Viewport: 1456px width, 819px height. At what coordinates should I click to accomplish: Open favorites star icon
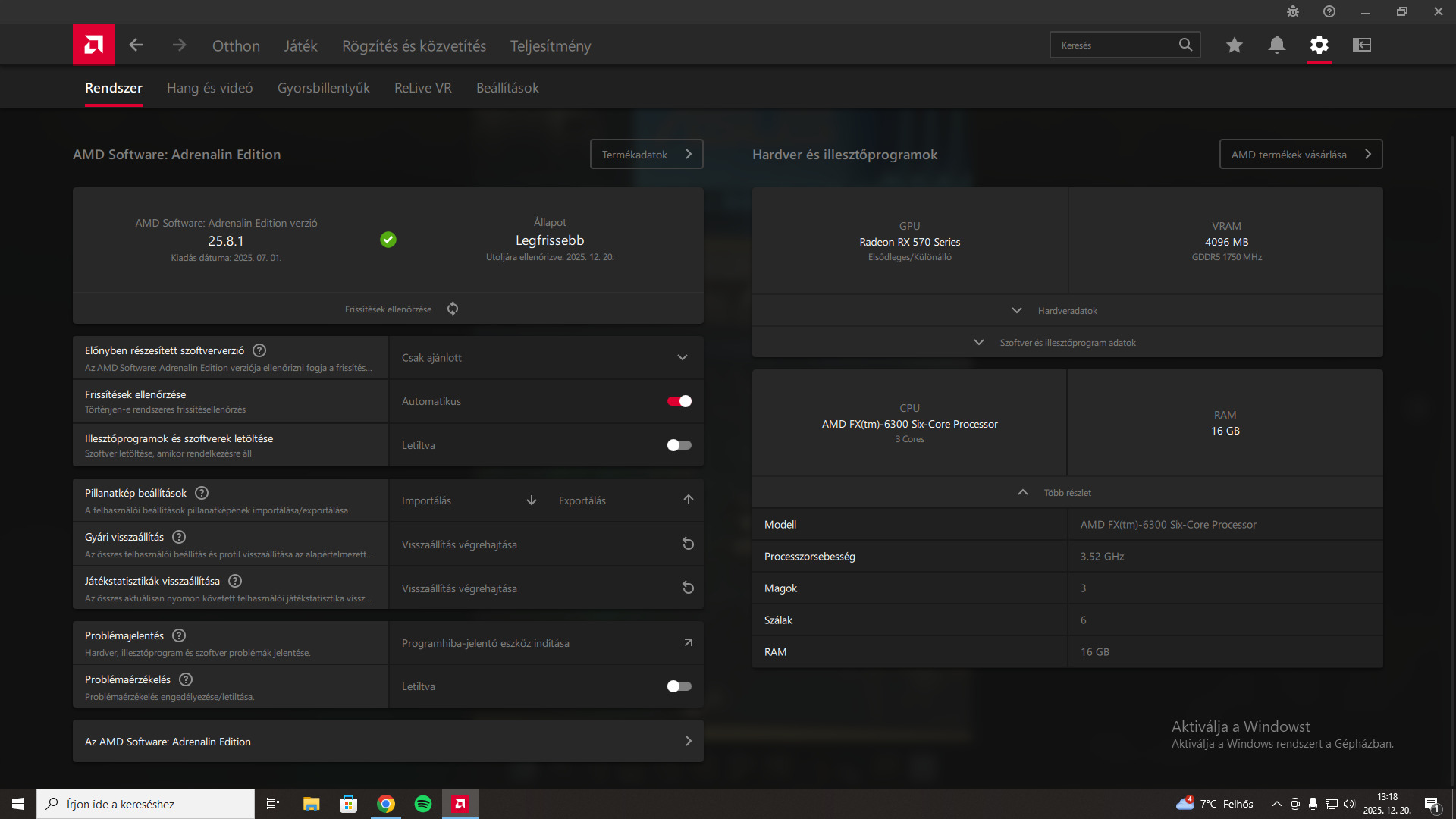[x=1234, y=45]
